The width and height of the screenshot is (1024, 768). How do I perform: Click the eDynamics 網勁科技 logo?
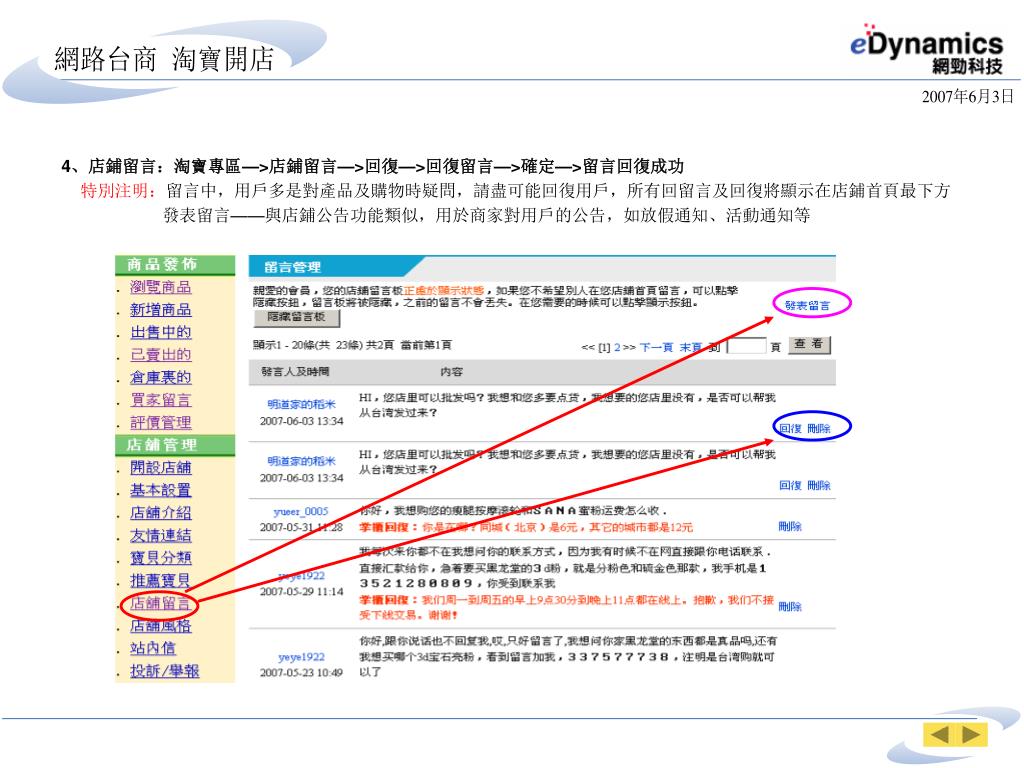coord(926,49)
